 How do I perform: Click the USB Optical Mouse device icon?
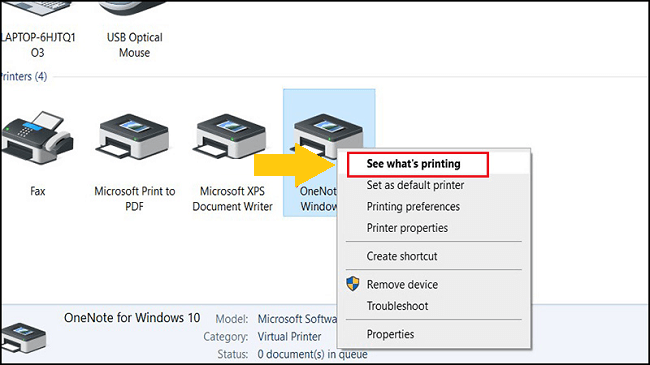point(134,7)
